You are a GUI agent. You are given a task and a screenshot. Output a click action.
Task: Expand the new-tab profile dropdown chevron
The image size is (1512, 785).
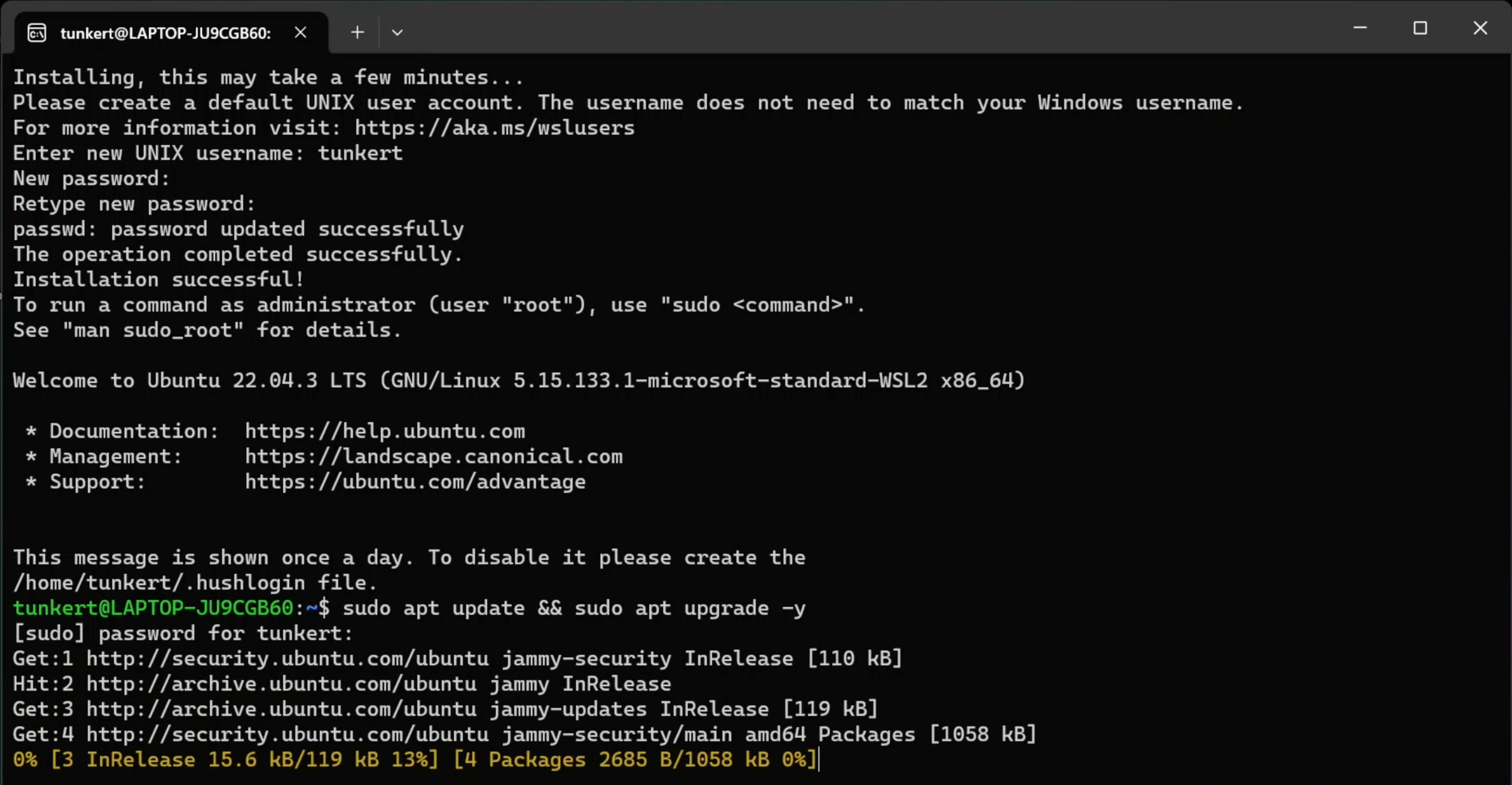pos(397,32)
